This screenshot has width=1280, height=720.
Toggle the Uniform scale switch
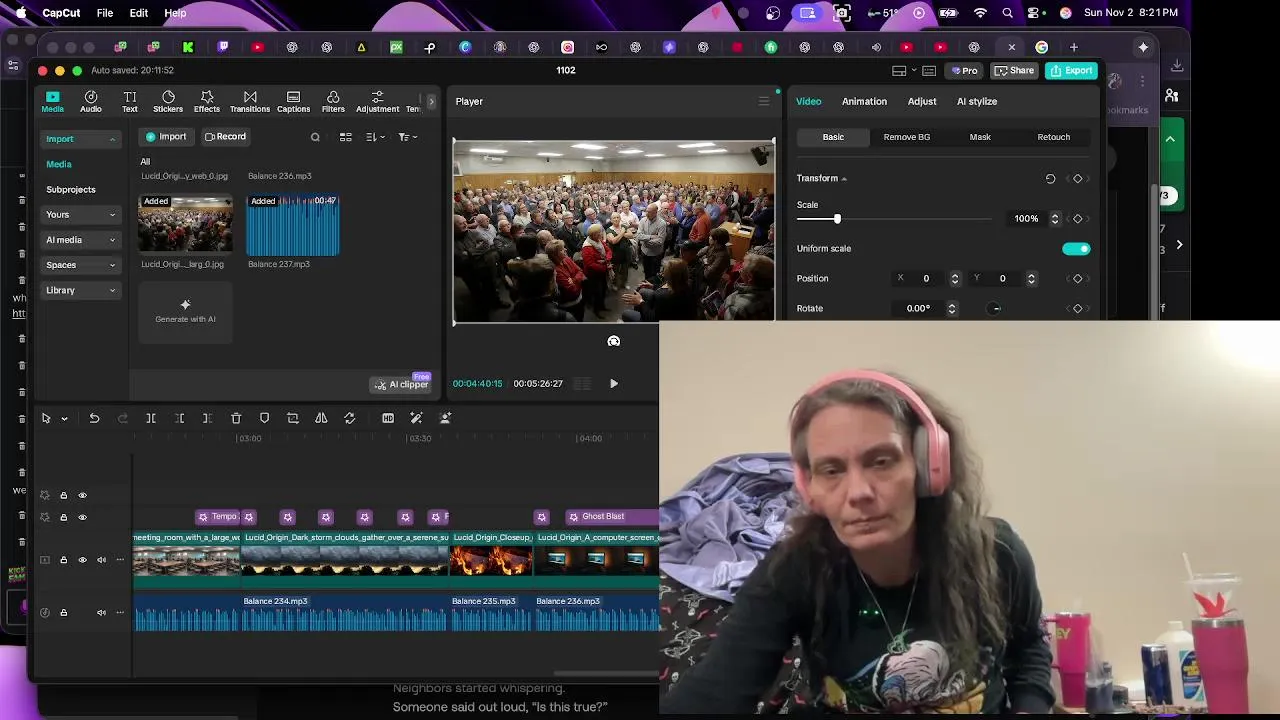tap(1076, 249)
